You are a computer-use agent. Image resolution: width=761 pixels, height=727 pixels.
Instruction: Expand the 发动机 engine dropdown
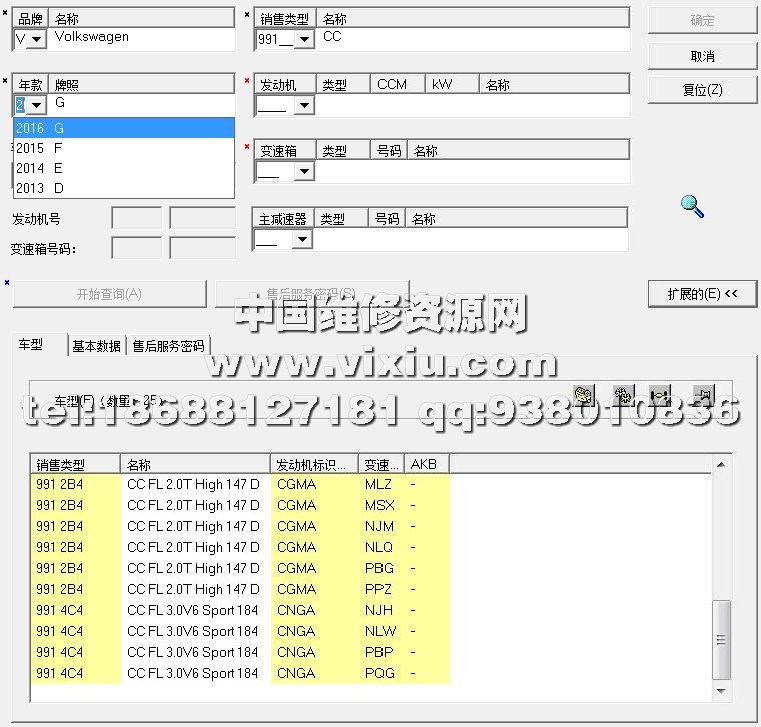pos(303,106)
